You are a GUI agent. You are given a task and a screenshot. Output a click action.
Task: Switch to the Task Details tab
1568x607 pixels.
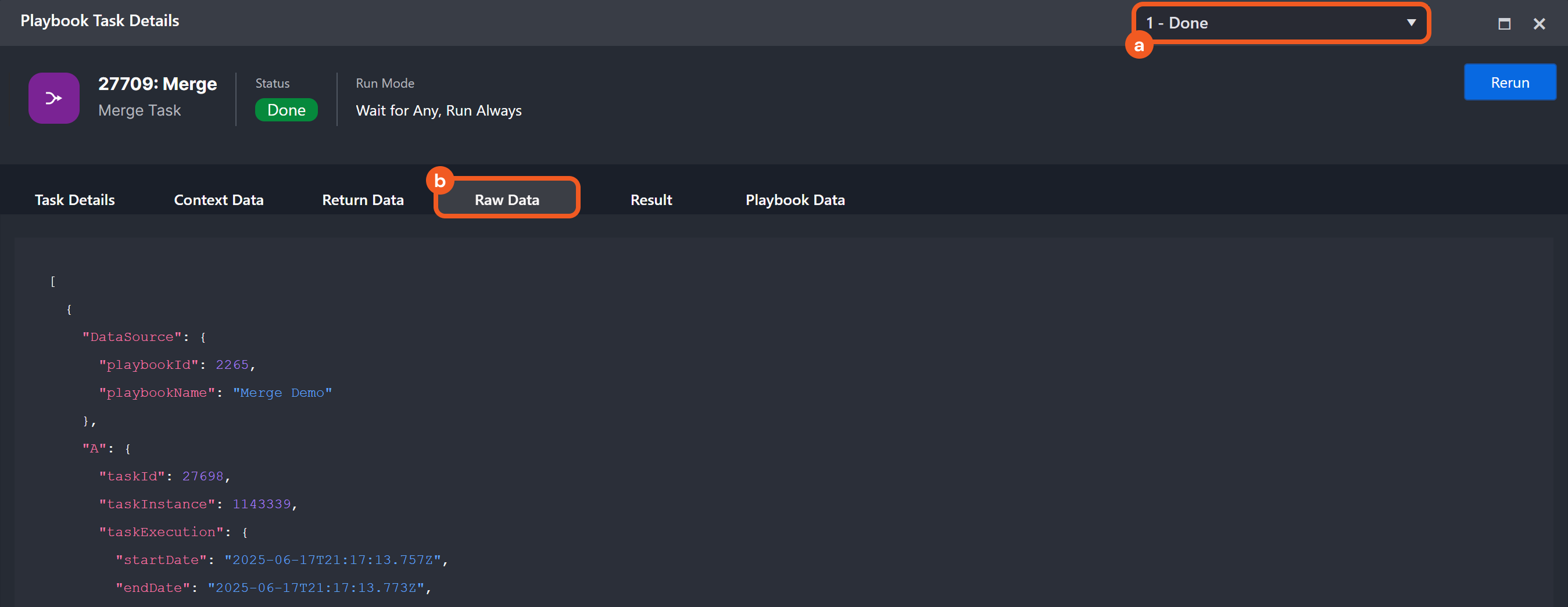coord(75,200)
